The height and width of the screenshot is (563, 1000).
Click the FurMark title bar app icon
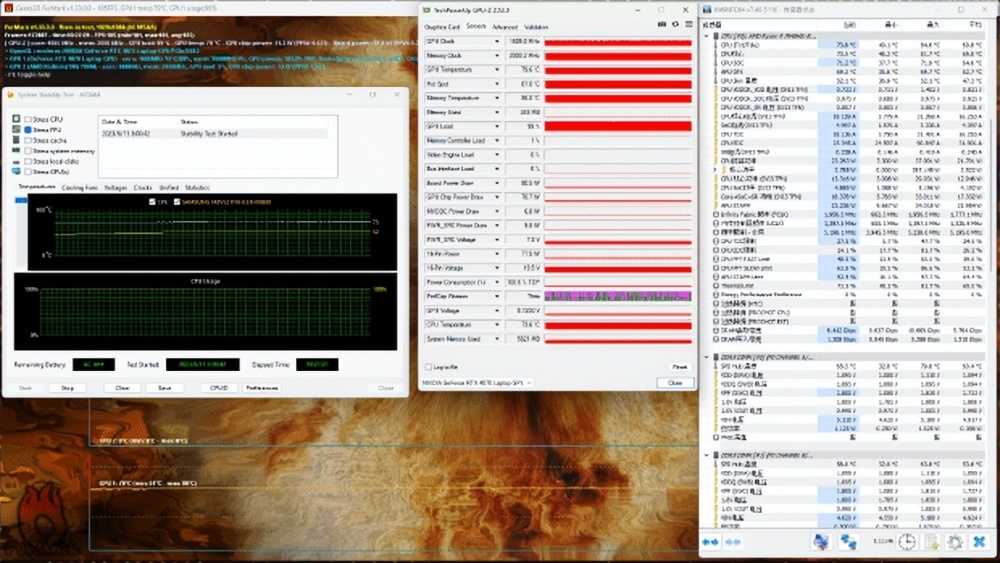pos(8,8)
